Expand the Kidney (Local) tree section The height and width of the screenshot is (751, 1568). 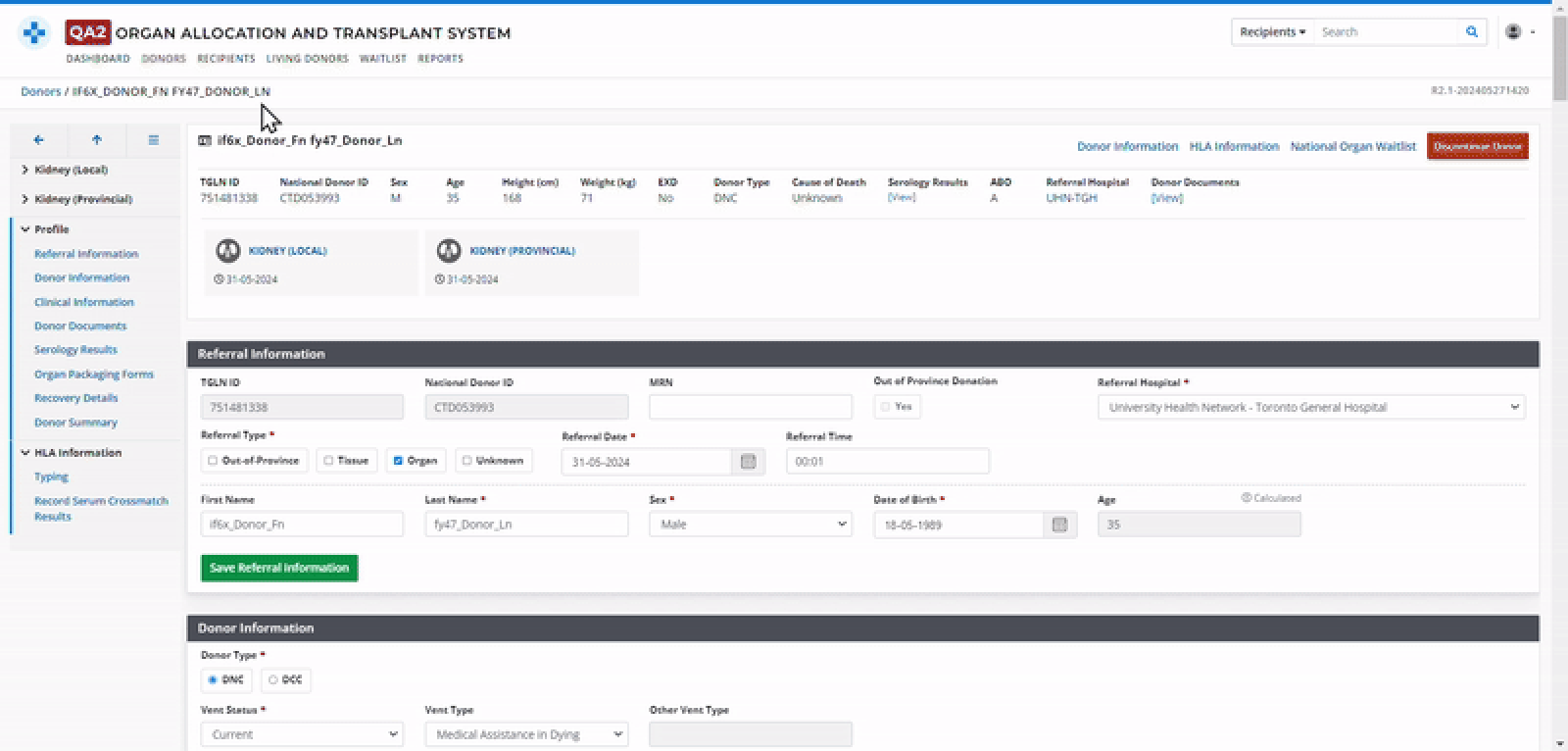click(24, 170)
